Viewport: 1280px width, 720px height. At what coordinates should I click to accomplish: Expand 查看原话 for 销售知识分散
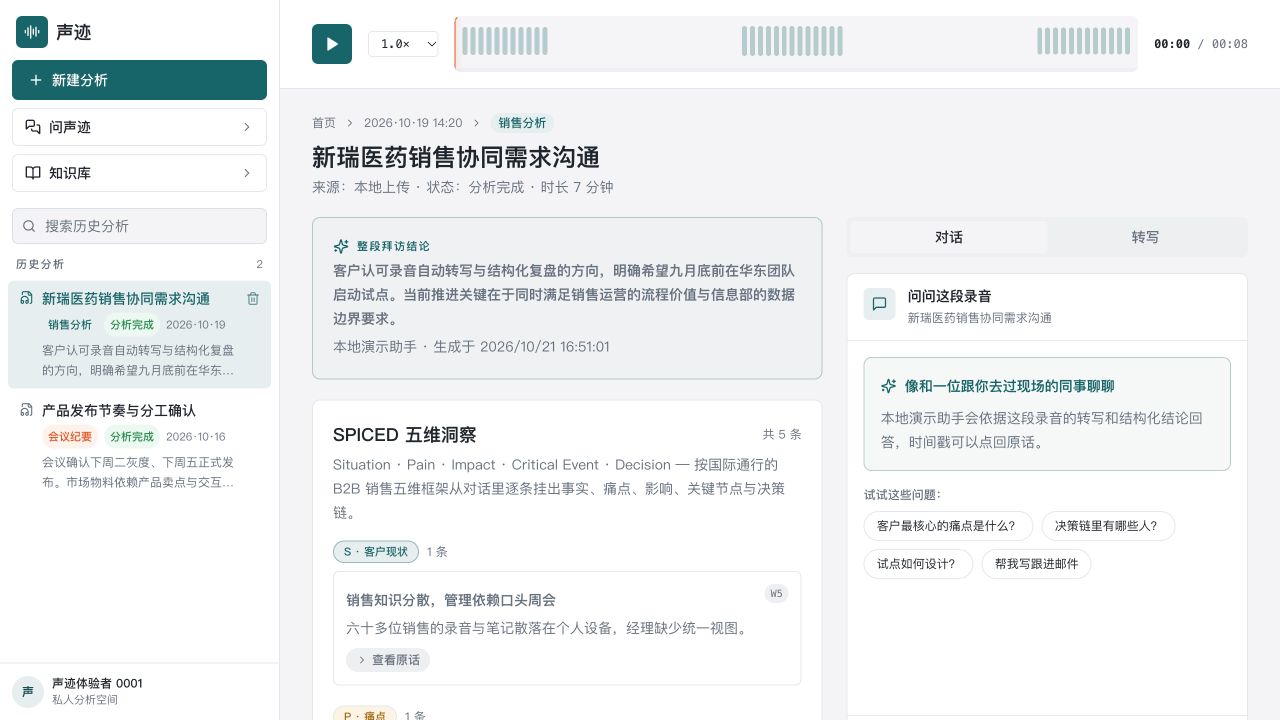(388, 660)
